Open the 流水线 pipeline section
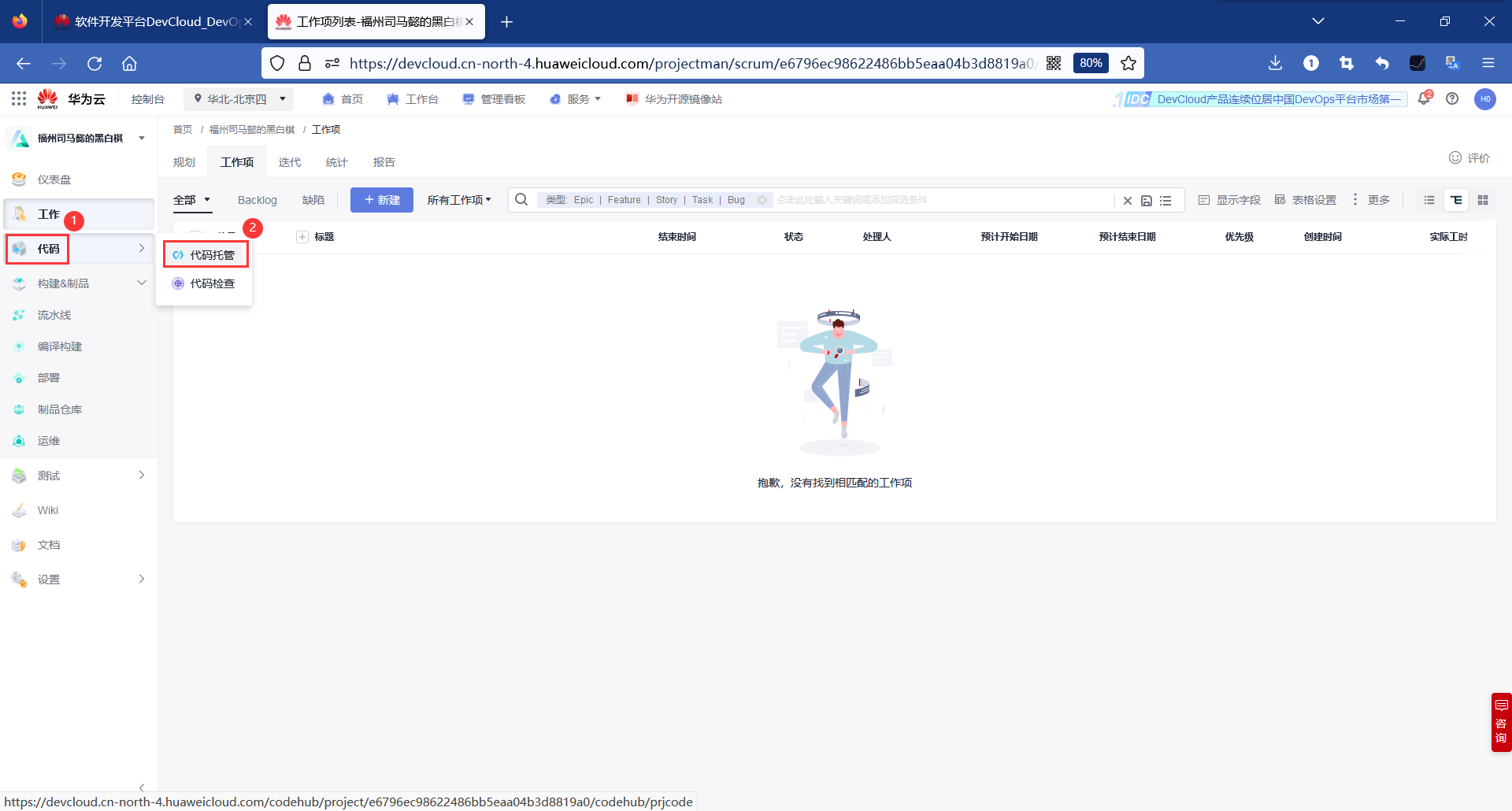The width and height of the screenshot is (1512, 811). coord(52,314)
